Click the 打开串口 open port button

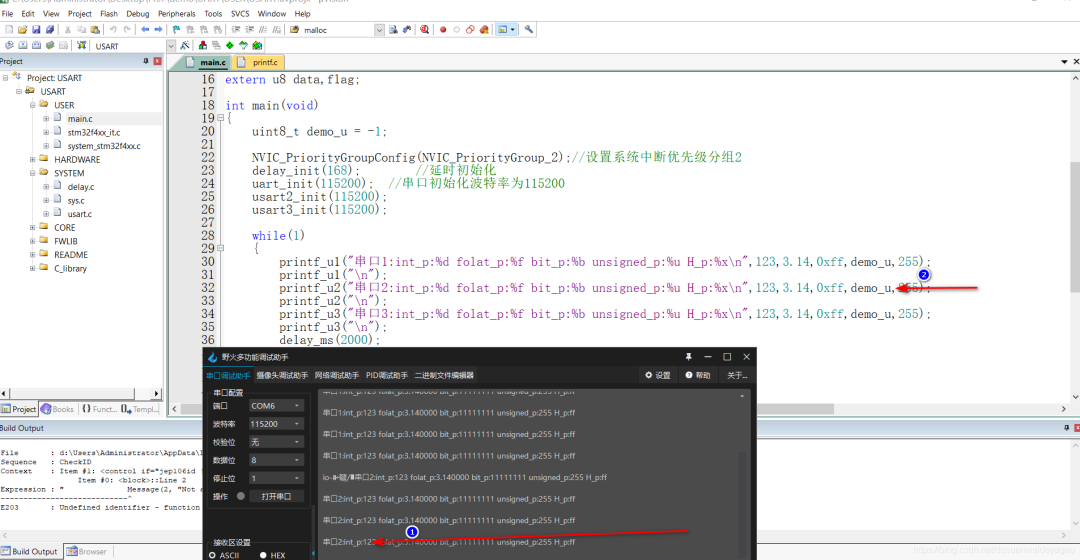pyautogui.click(x=276, y=496)
